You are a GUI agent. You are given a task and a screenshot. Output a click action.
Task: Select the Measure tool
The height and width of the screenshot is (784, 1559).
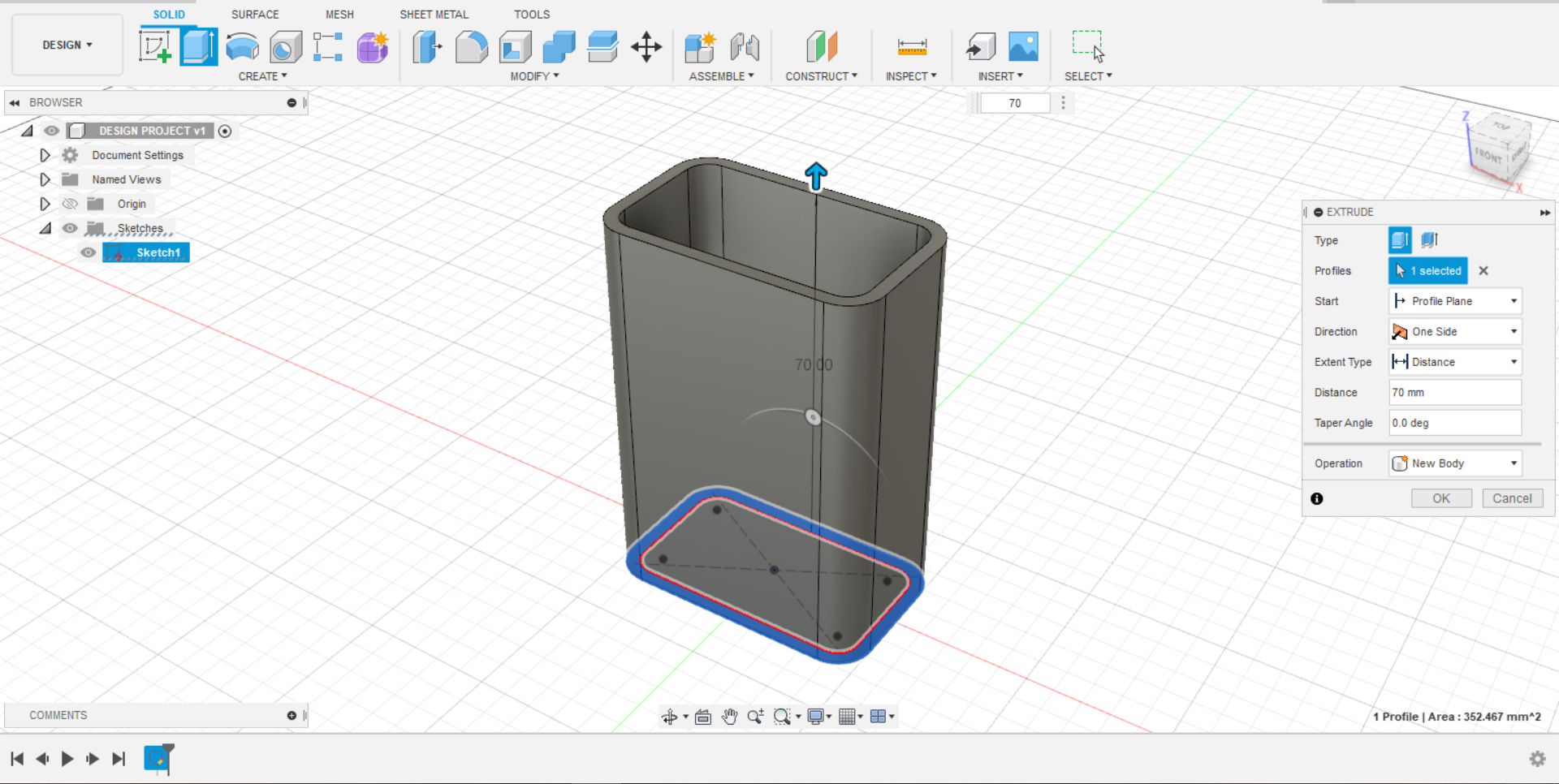pos(912,46)
